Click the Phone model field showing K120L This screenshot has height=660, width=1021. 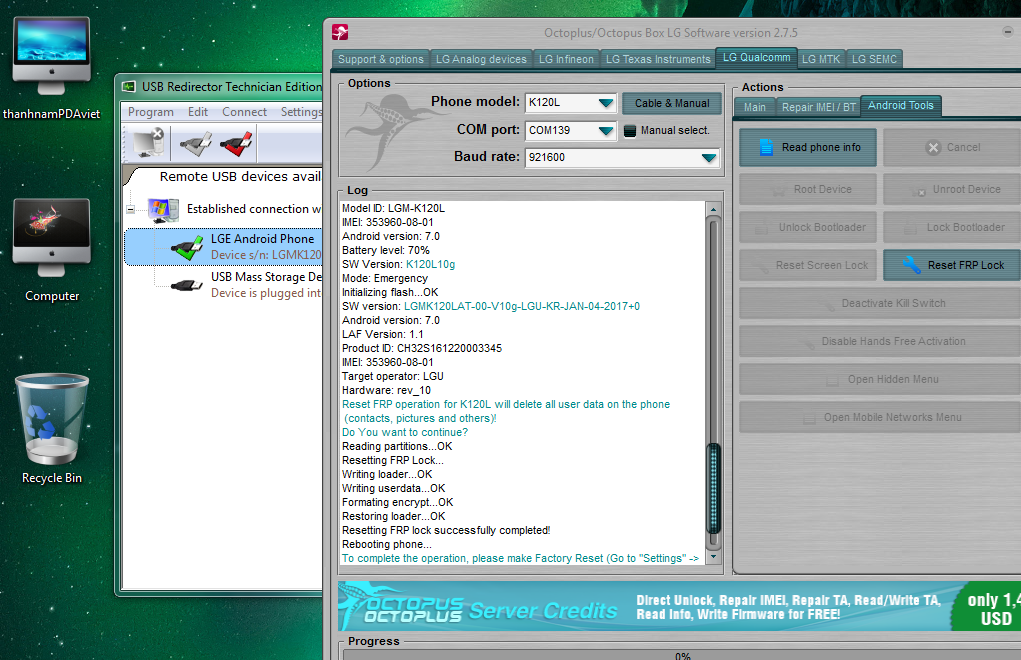click(570, 103)
